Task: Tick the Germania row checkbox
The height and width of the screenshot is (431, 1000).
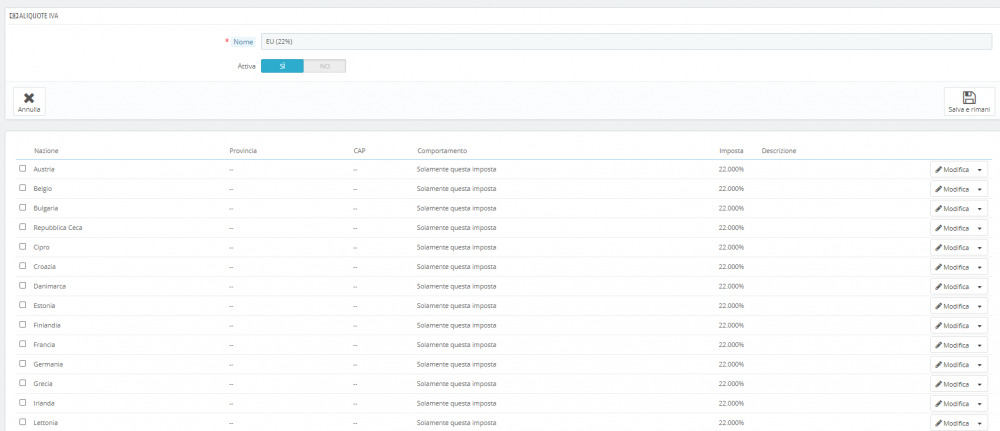Action: [23, 363]
